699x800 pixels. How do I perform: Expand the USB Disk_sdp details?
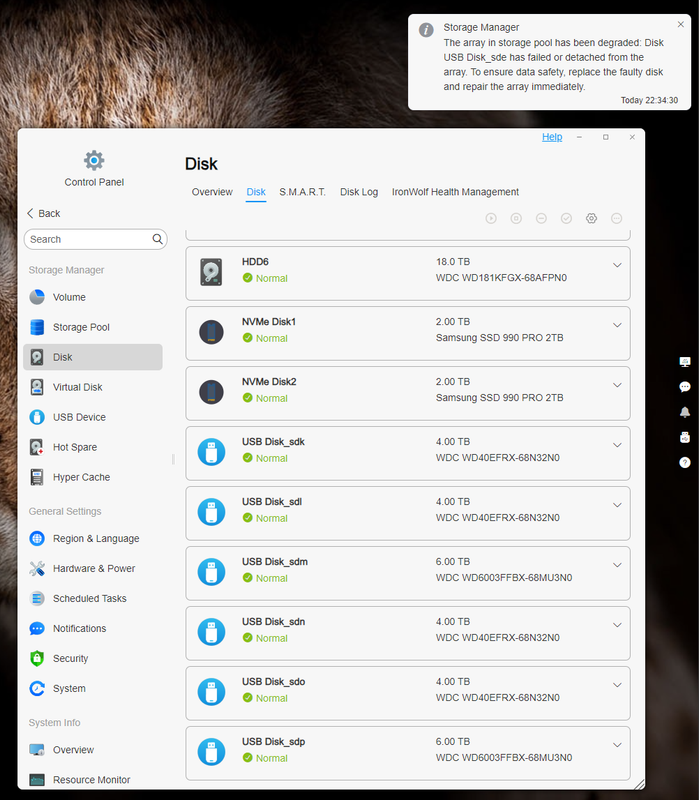617,744
